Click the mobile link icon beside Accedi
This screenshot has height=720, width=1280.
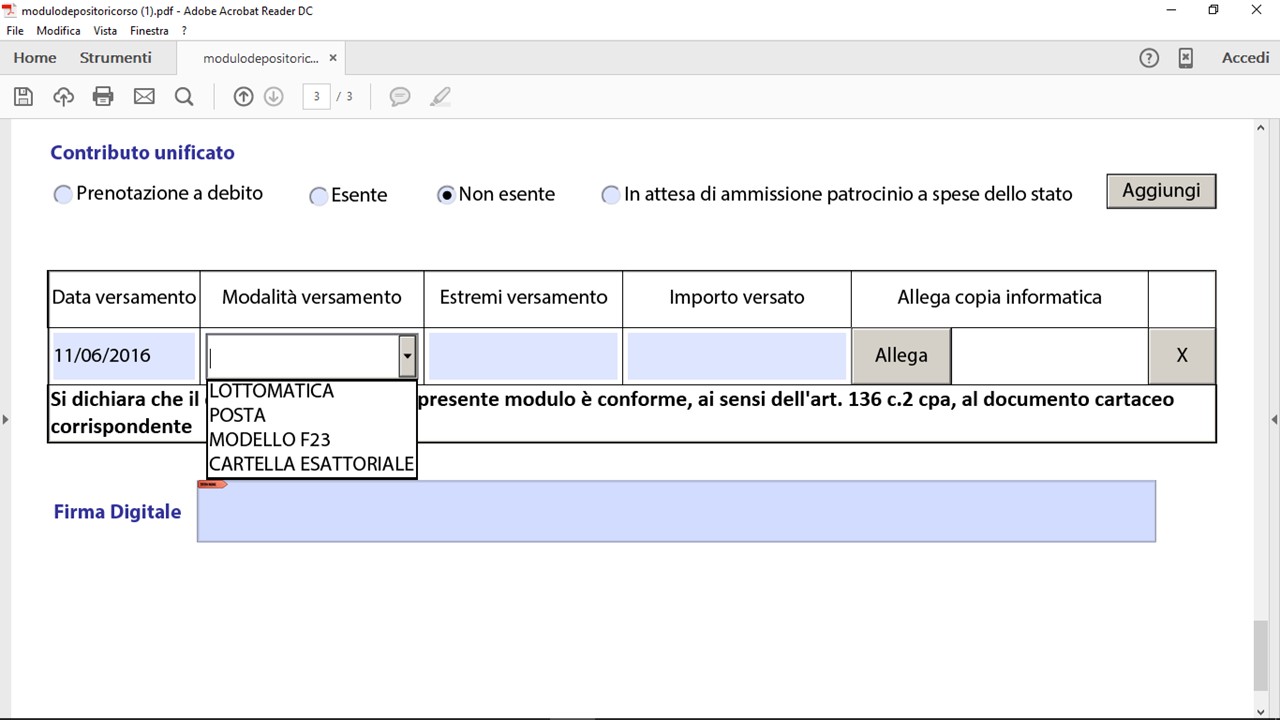click(x=1185, y=58)
